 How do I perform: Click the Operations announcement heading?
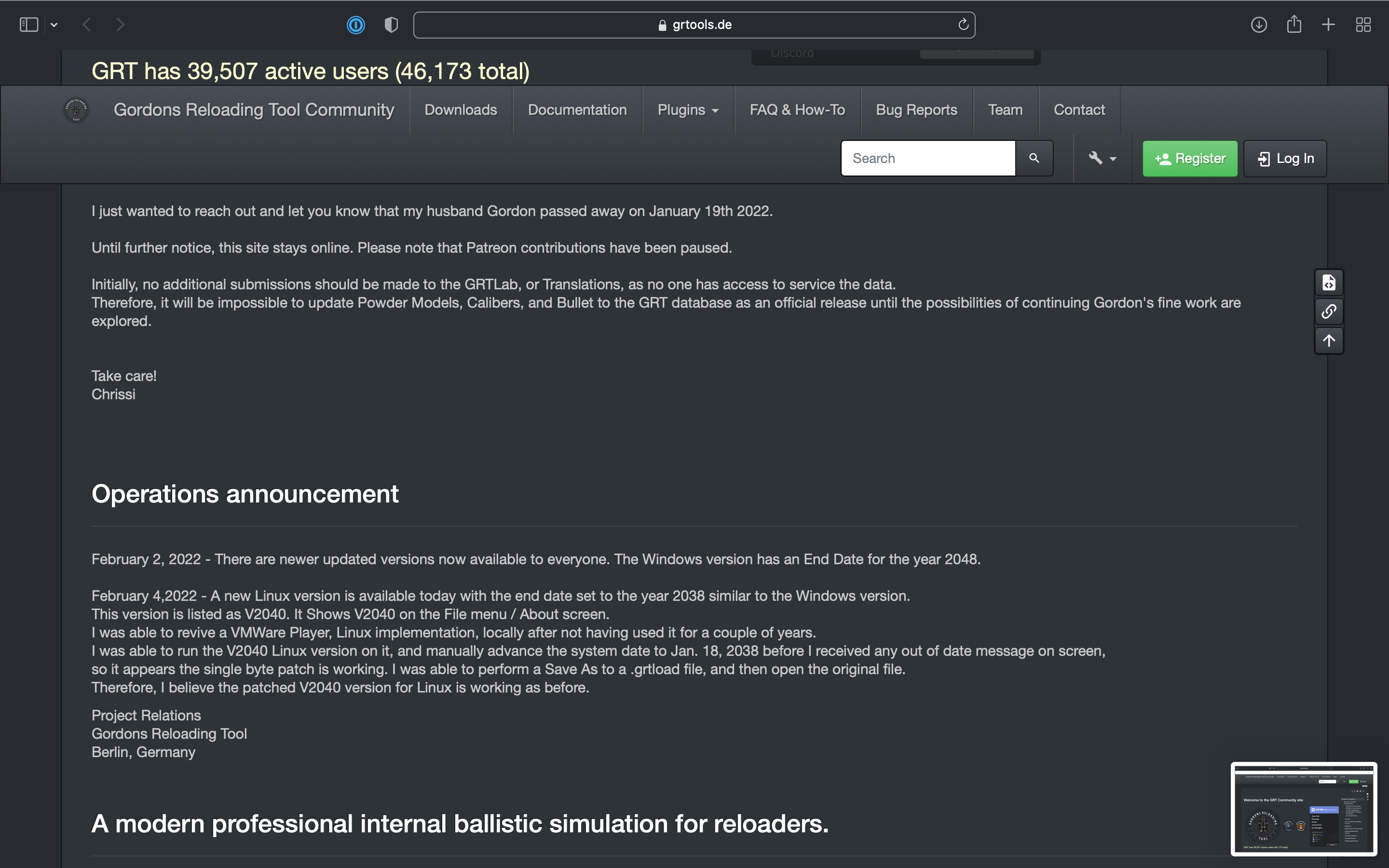[245, 494]
